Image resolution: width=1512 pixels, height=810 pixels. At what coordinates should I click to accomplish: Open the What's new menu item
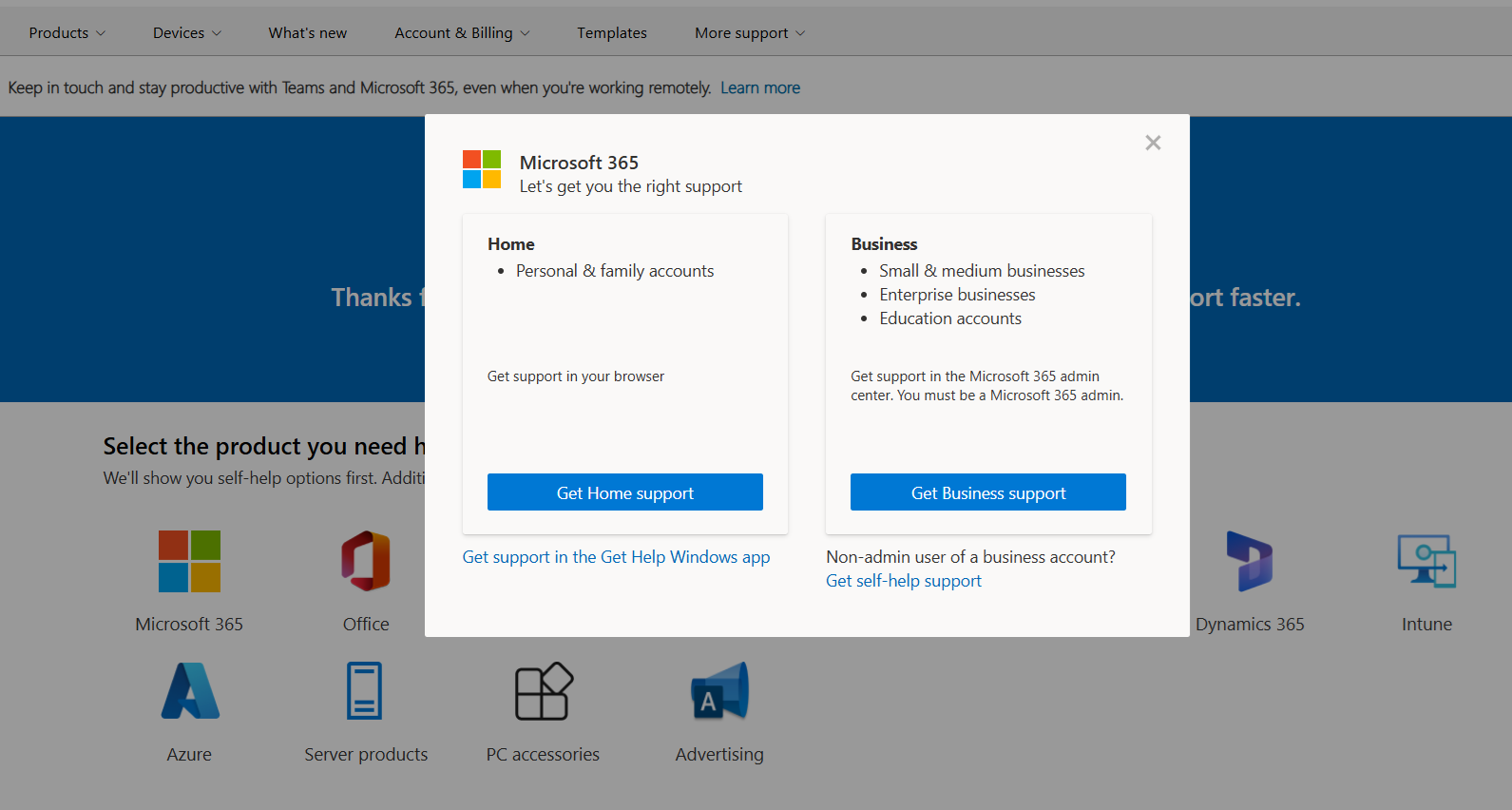(308, 33)
